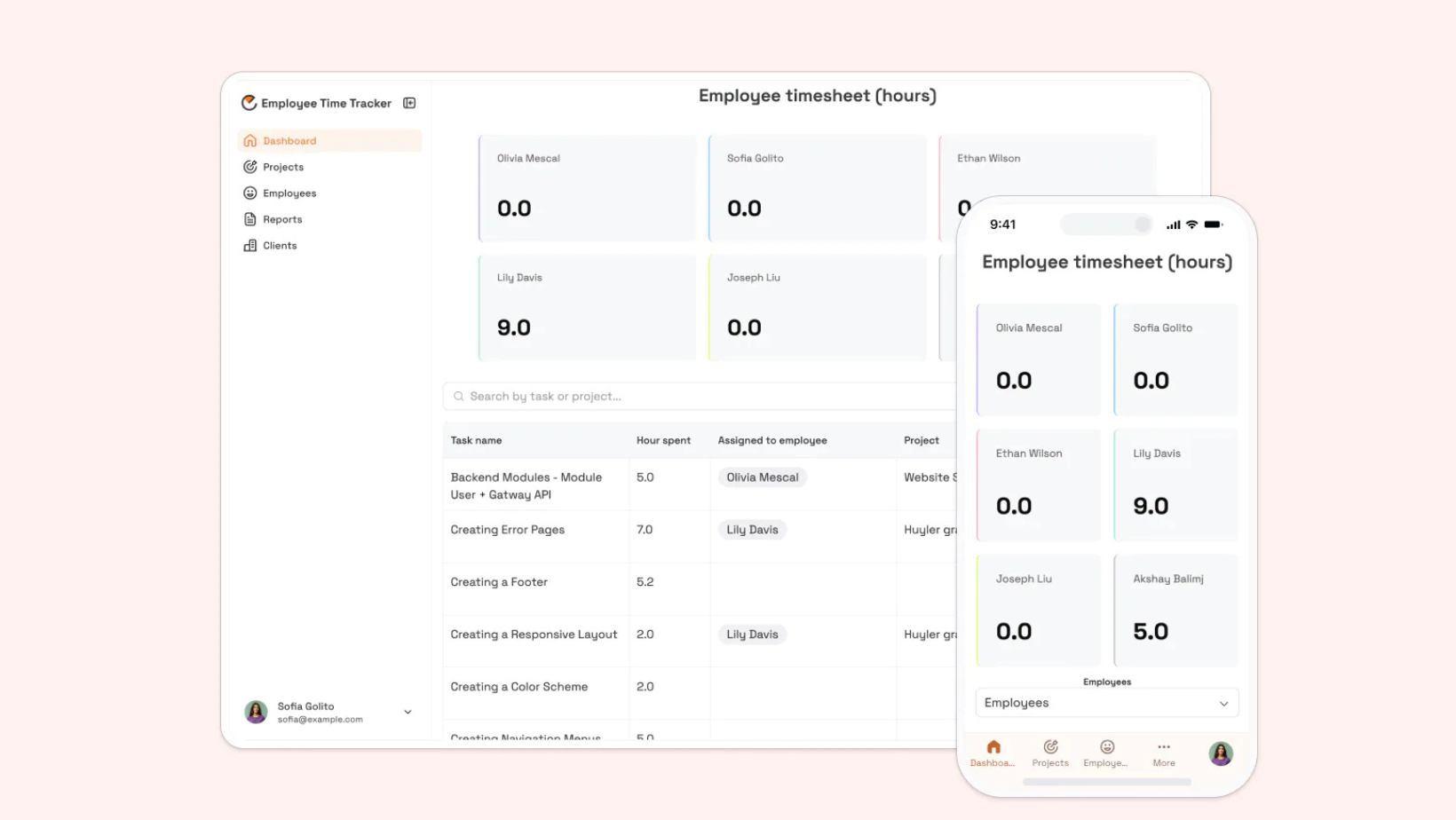Open the Reports menu item

coord(329,219)
